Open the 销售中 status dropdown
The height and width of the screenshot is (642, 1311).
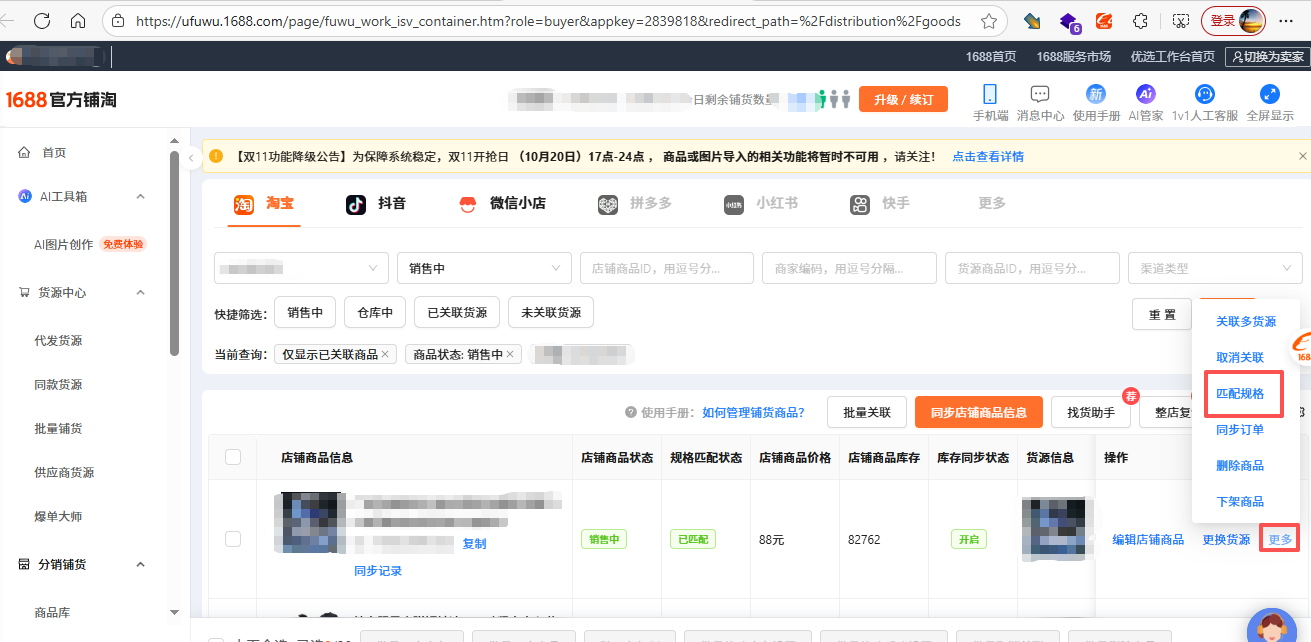pos(484,268)
